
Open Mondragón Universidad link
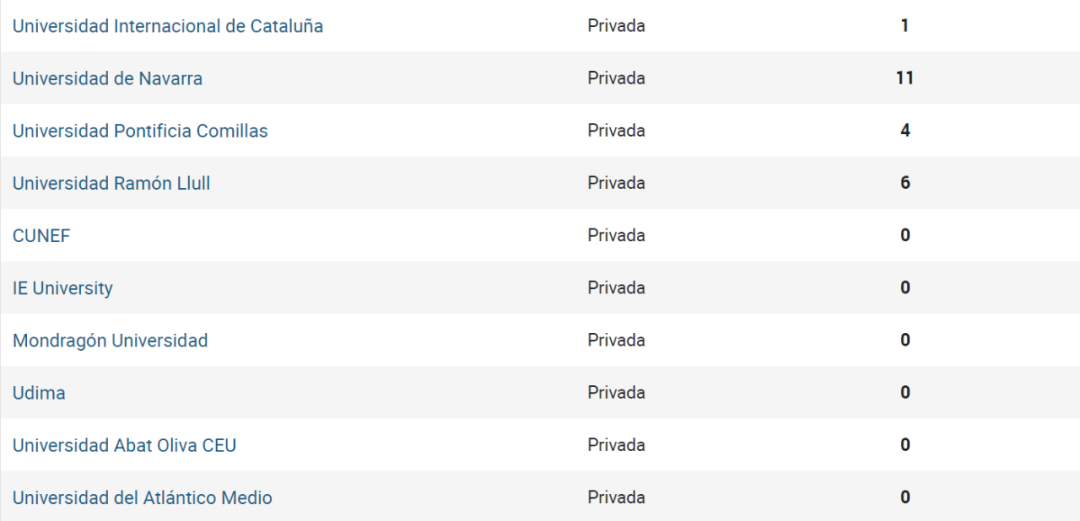click(x=110, y=340)
